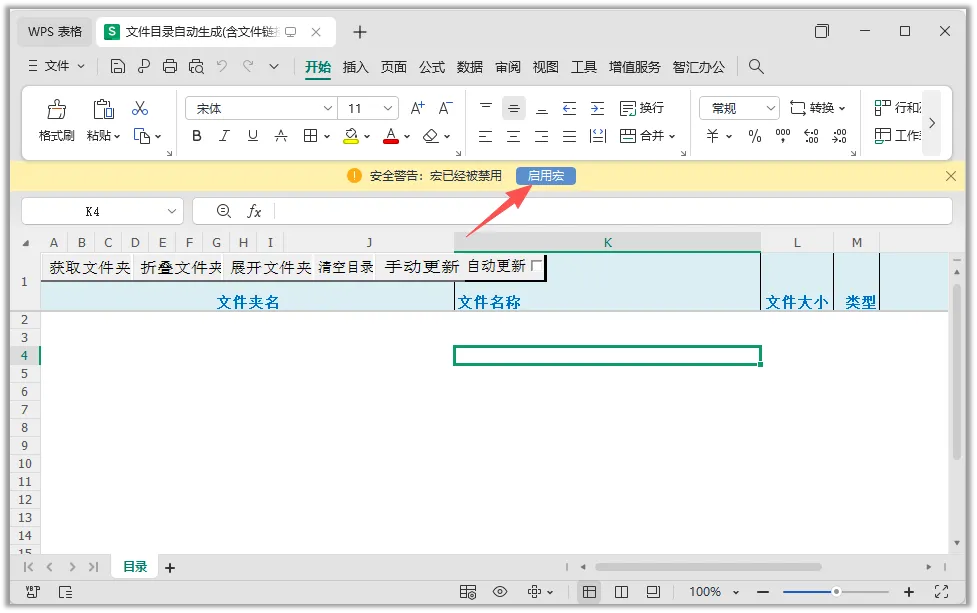Viewport: 977px width, 613px height.
Task: Click the search magnifier icon in menu bar
Action: [756, 66]
